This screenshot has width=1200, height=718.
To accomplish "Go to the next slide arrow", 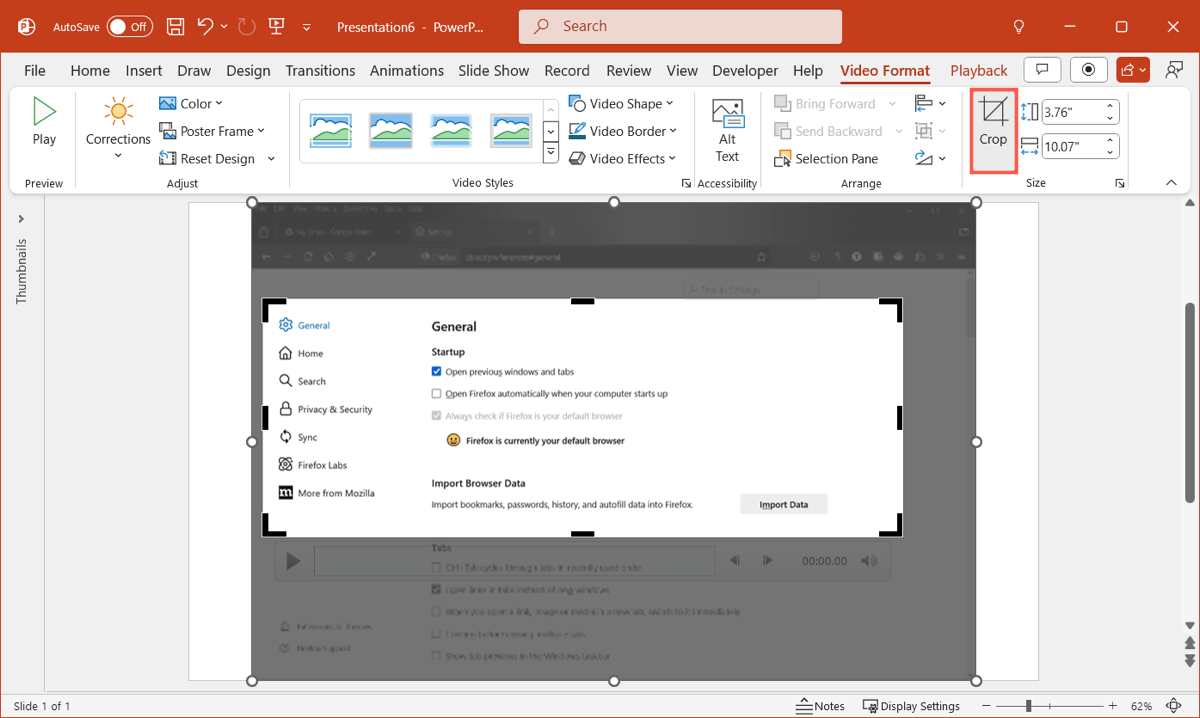I will click(1189, 661).
